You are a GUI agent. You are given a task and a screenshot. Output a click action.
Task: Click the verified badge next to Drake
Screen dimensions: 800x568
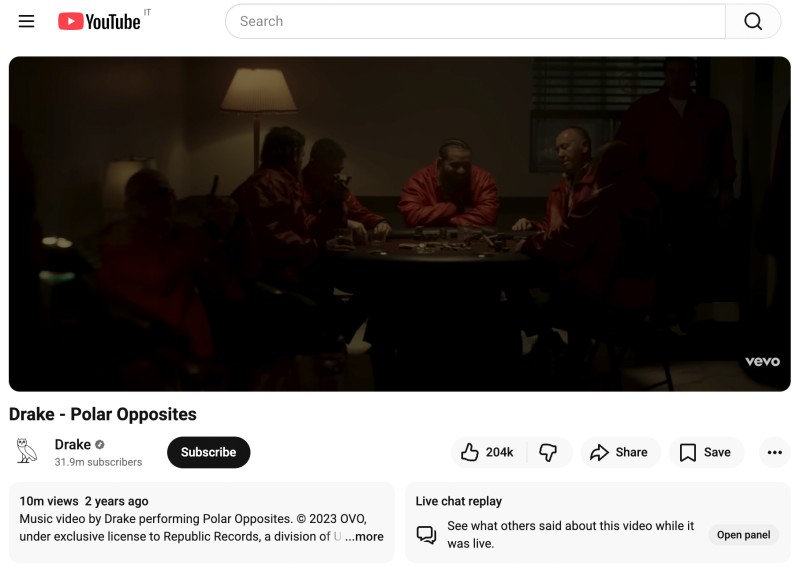pyautogui.click(x=100, y=444)
